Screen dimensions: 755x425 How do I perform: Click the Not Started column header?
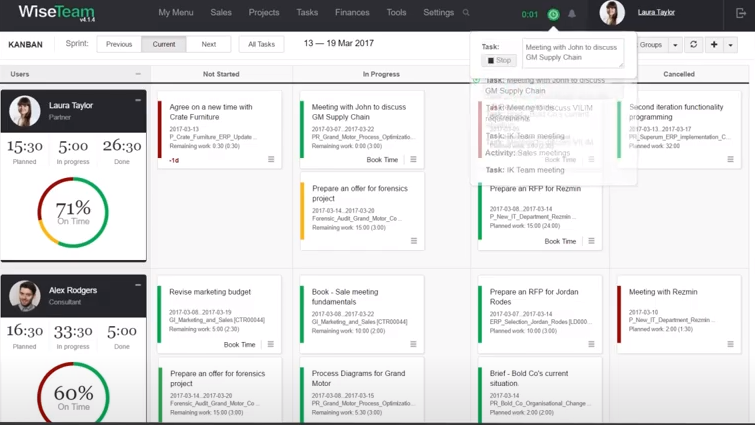(221, 74)
